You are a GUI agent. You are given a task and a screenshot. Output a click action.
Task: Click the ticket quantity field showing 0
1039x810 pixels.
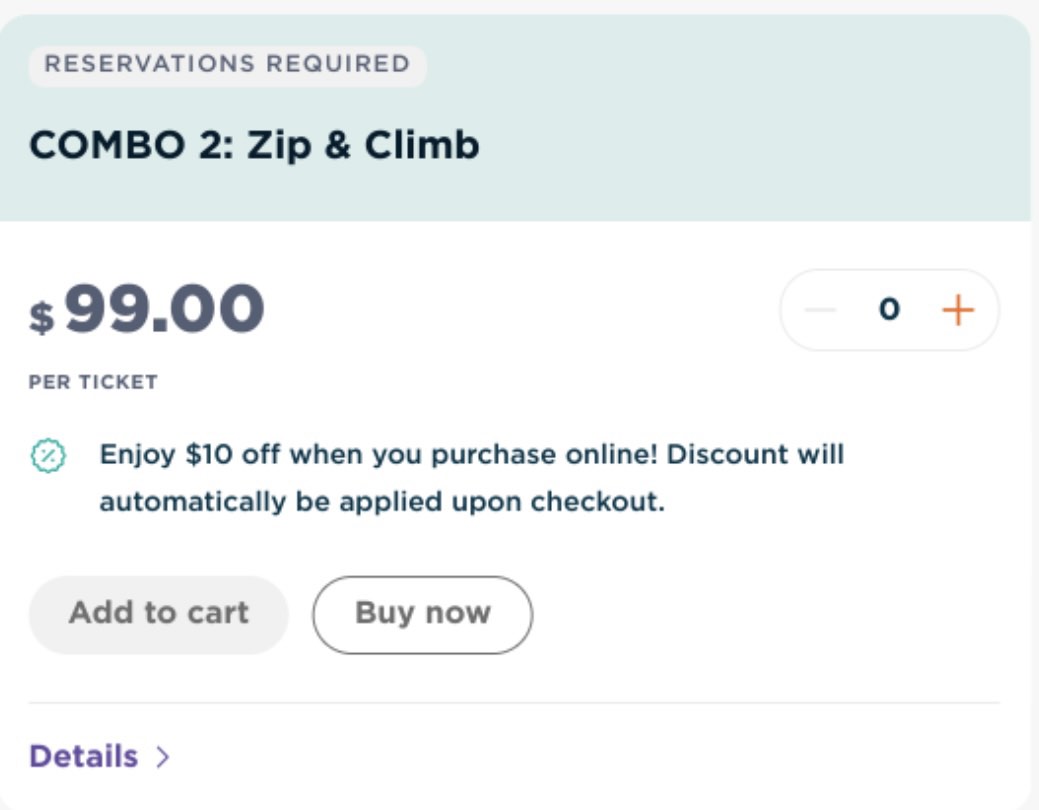890,310
